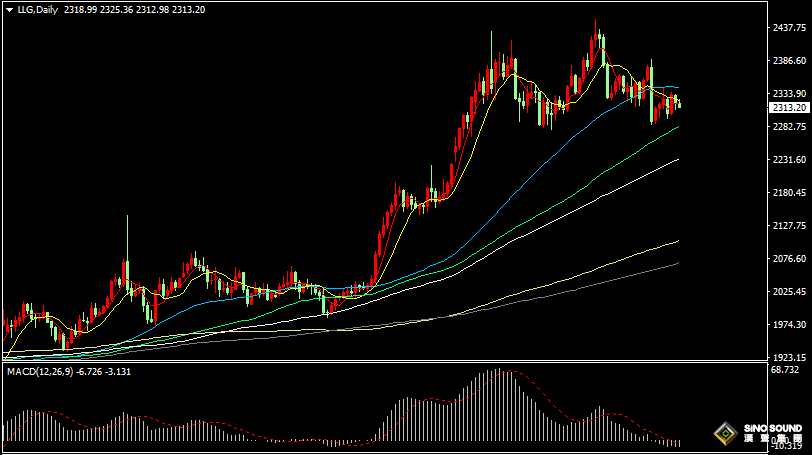Image resolution: width=812 pixels, height=455 pixels.
Task: Click the 2025.45 price scale label
Action: [790, 291]
